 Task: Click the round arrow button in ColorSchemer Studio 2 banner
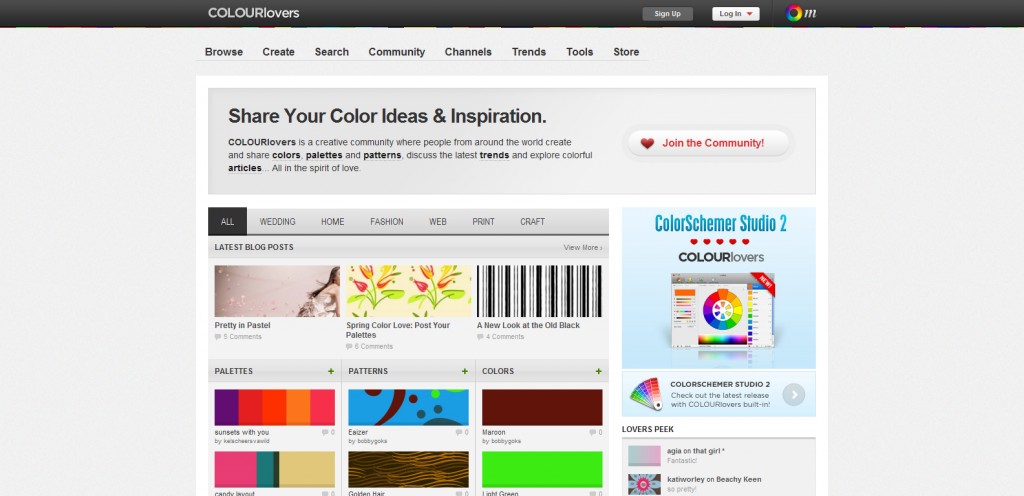coord(793,394)
